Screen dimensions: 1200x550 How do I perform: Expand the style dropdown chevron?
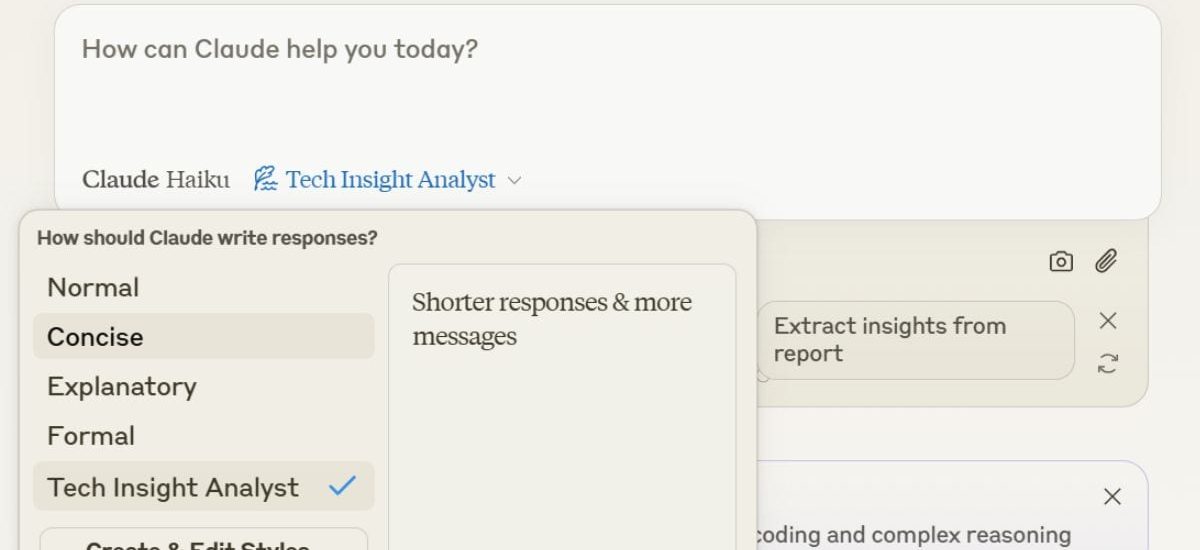[x=514, y=181]
